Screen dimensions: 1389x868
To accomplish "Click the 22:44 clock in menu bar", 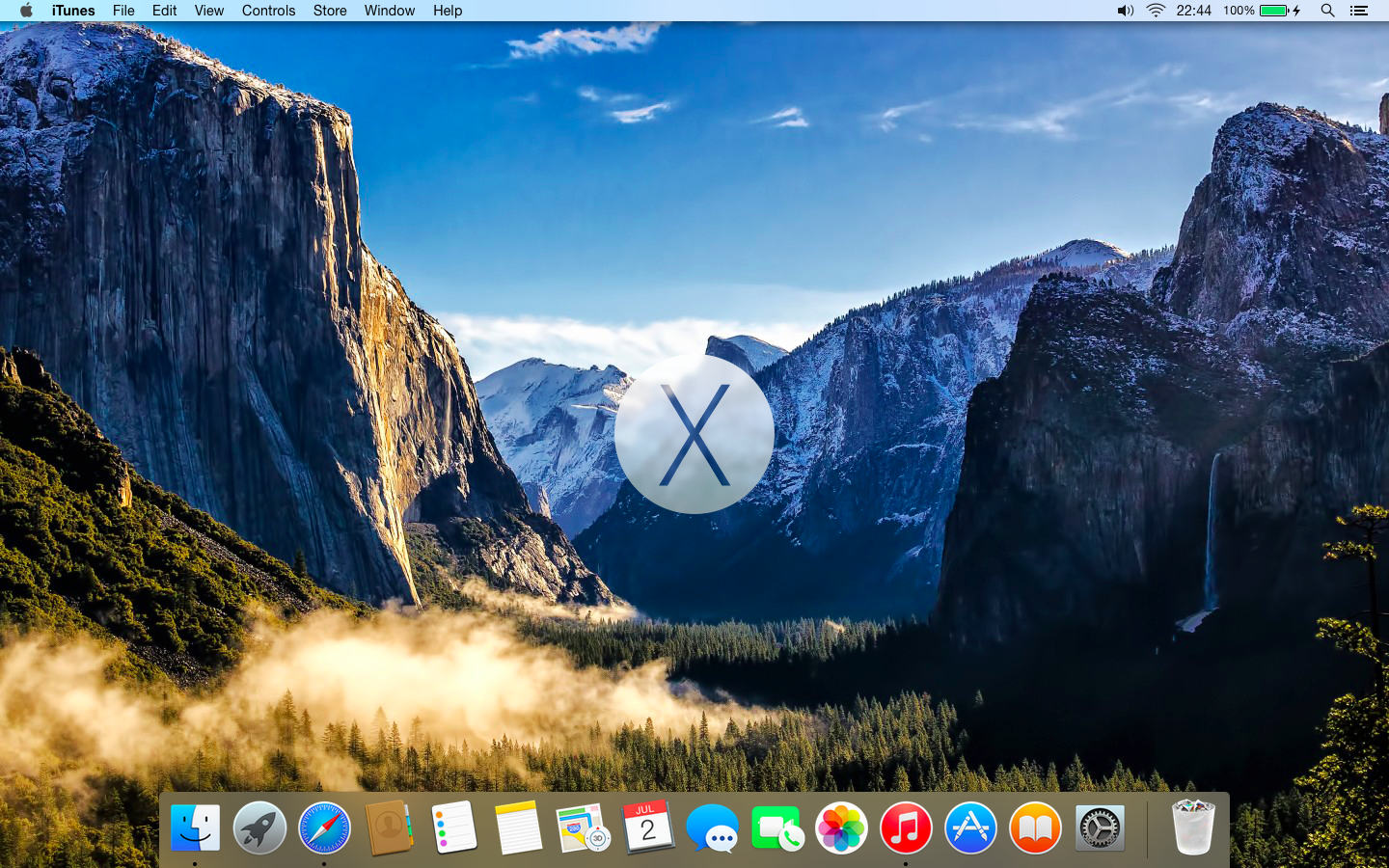I will [1194, 11].
